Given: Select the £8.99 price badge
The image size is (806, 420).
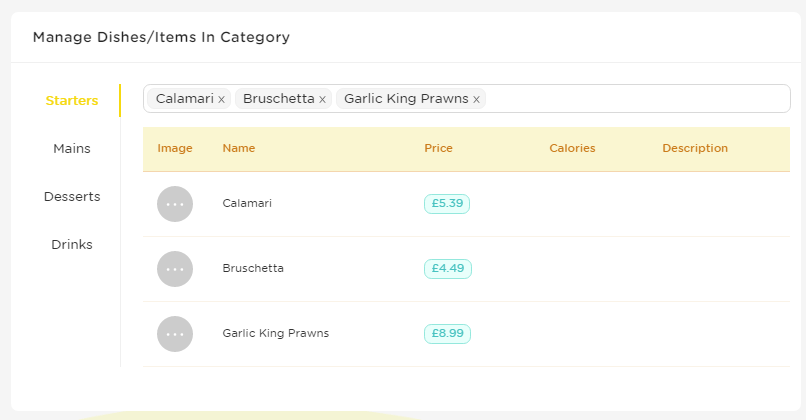Looking at the screenshot, I should pyautogui.click(x=447, y=334).
